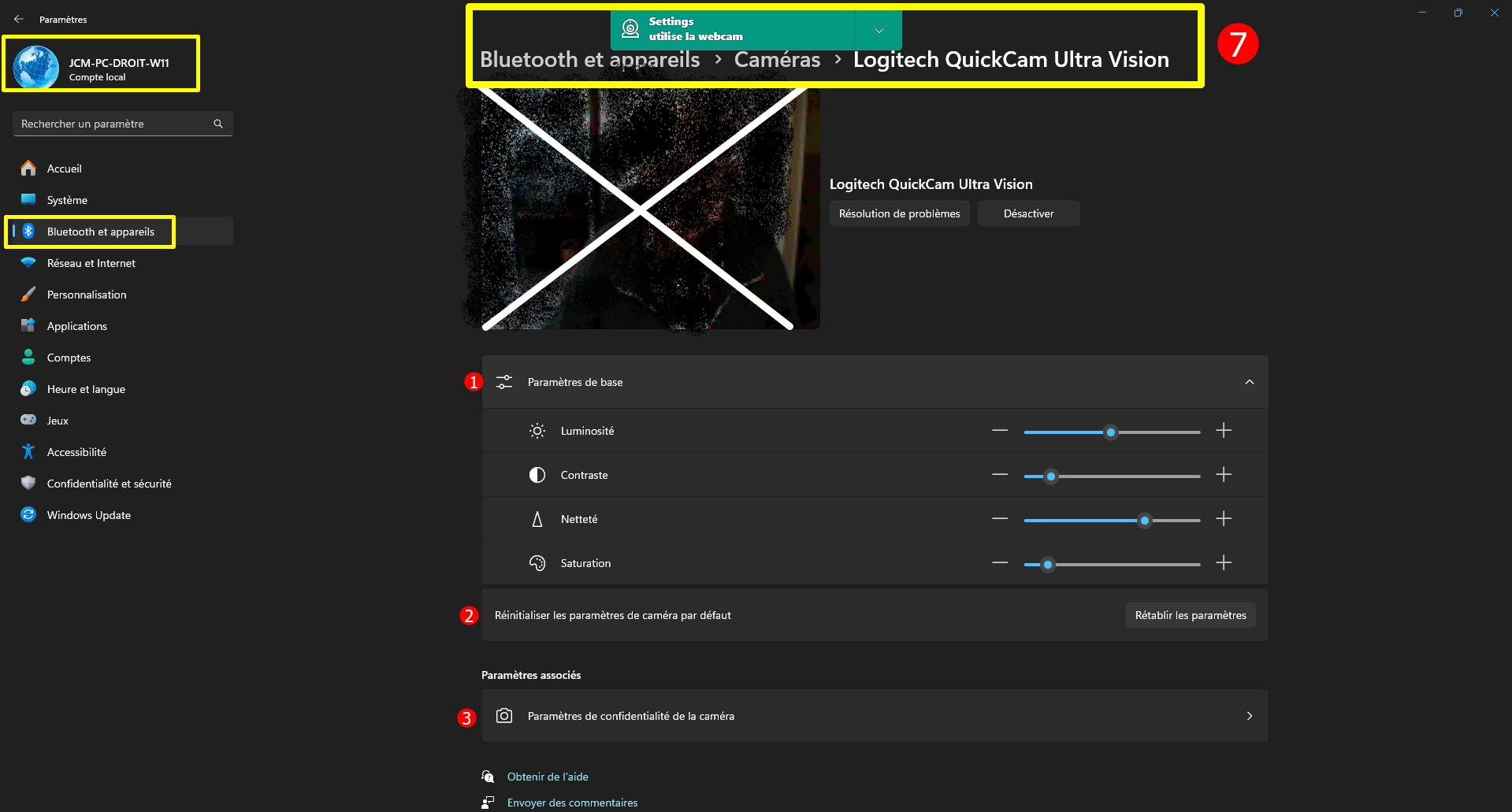1512x812 pixels.
Task: Open Heure et langue settings
Action: pos(123,389)
